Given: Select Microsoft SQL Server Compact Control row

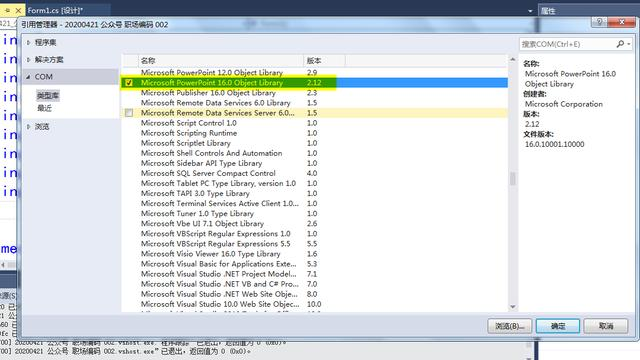Looking at the screenshot, I should [x=314, y=173].
